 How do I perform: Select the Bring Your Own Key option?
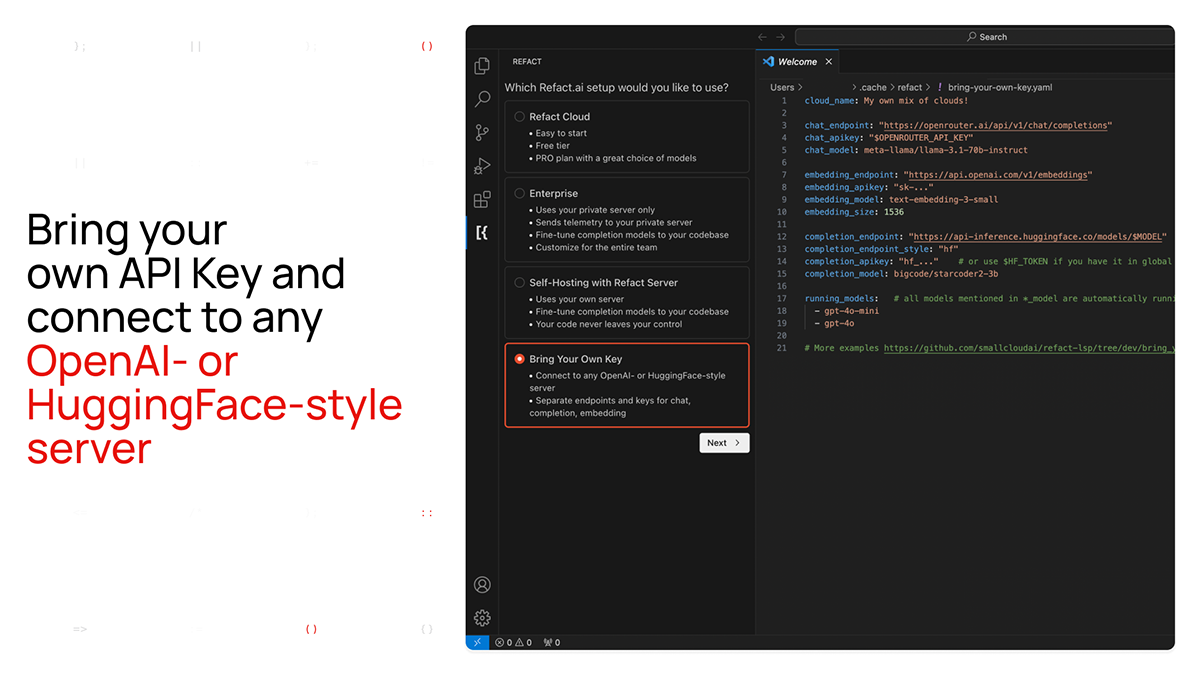(520, 359)
